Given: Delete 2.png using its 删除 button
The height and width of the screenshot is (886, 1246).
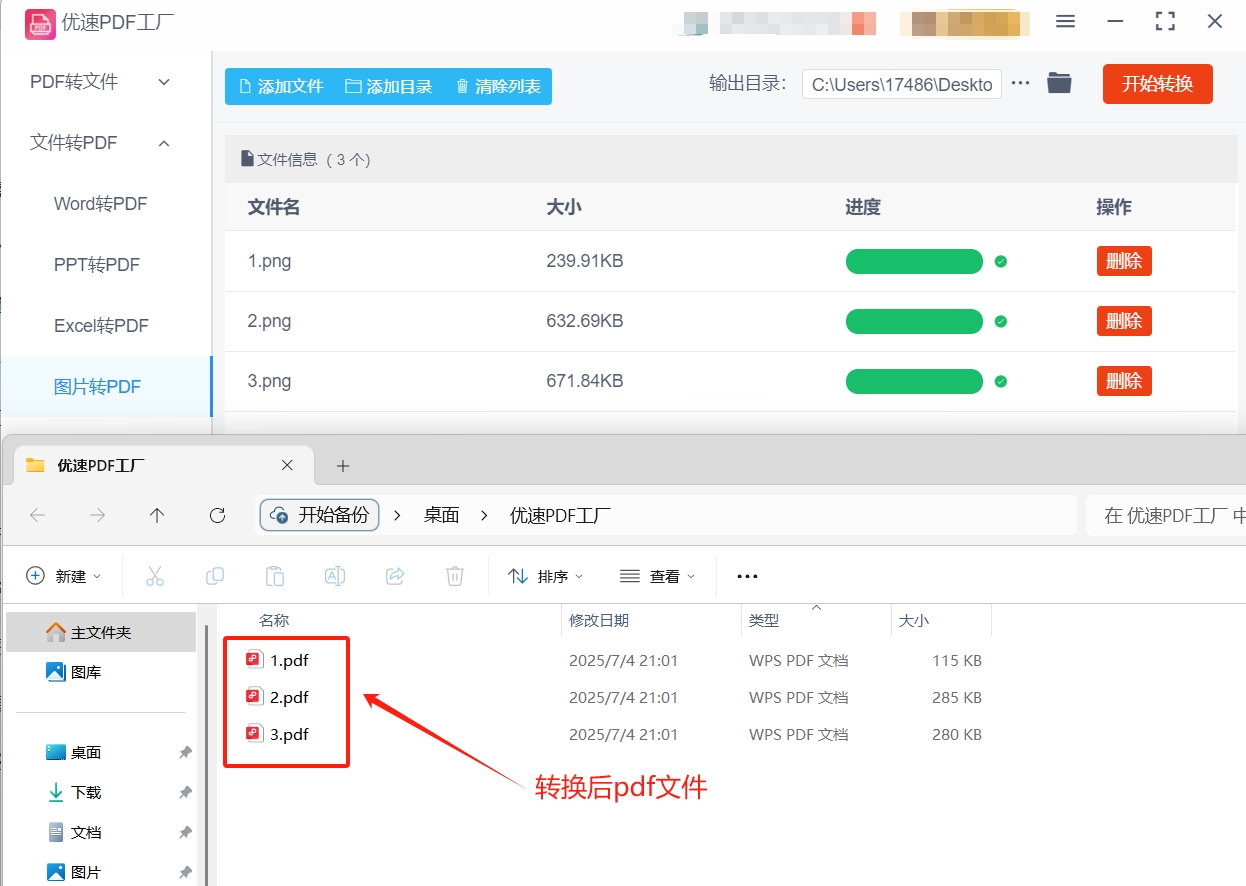Looking at the screenshot, I should 1123,321.
